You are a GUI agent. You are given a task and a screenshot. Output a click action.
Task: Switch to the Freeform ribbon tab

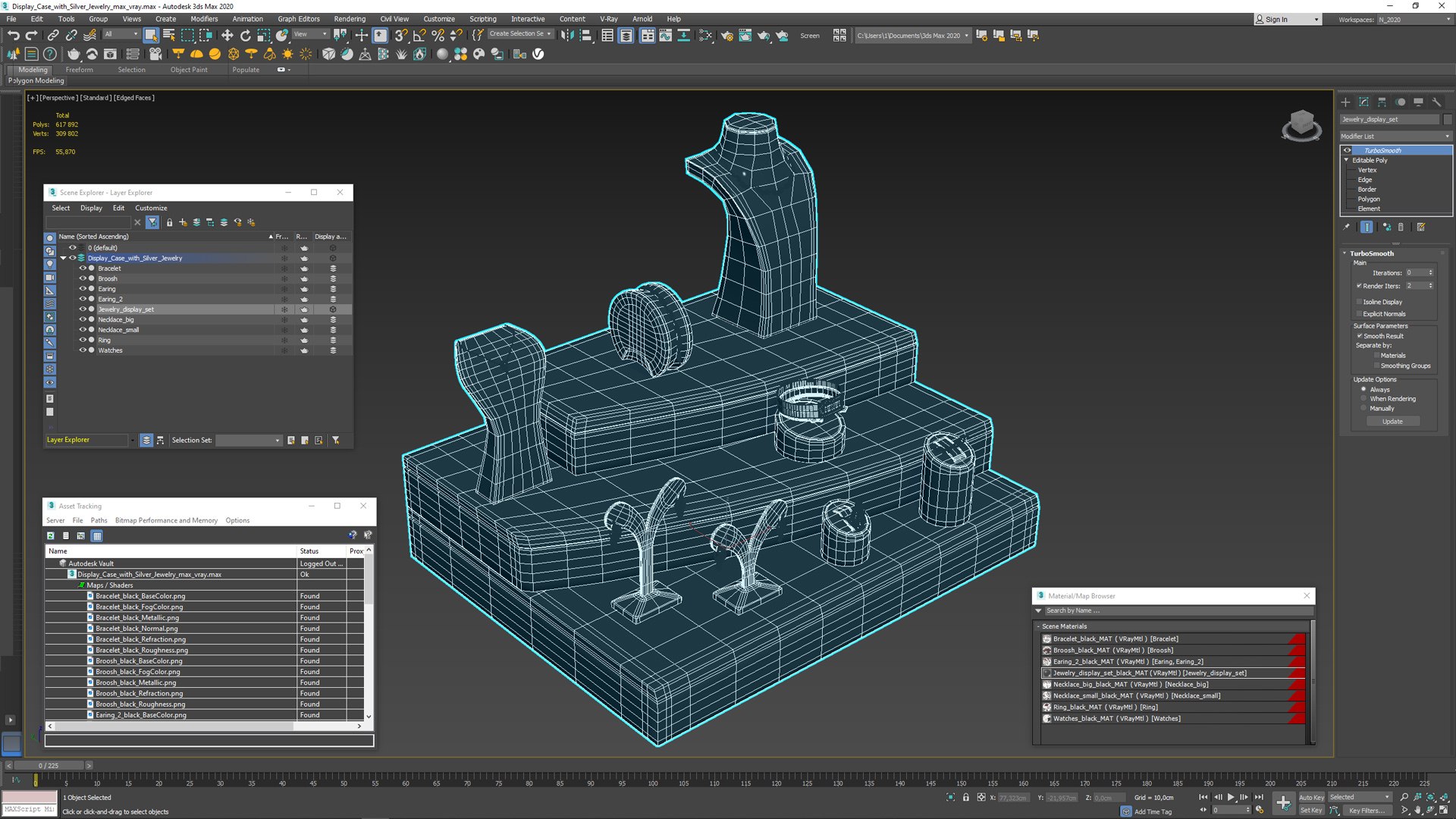click(79, 70)
